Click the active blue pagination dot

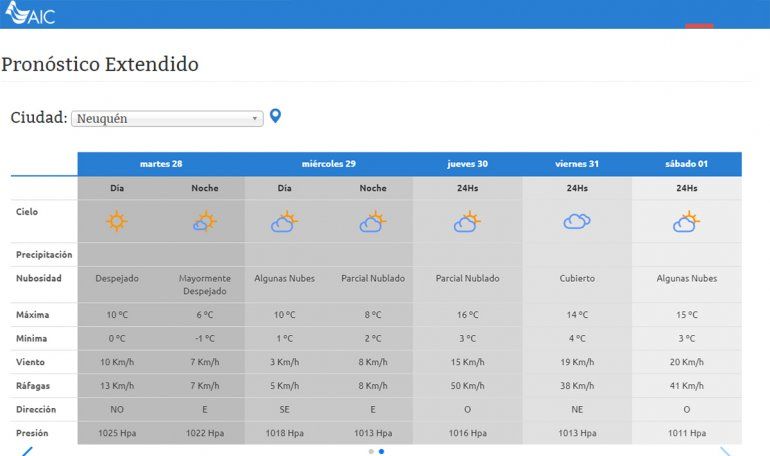[382, 451]
